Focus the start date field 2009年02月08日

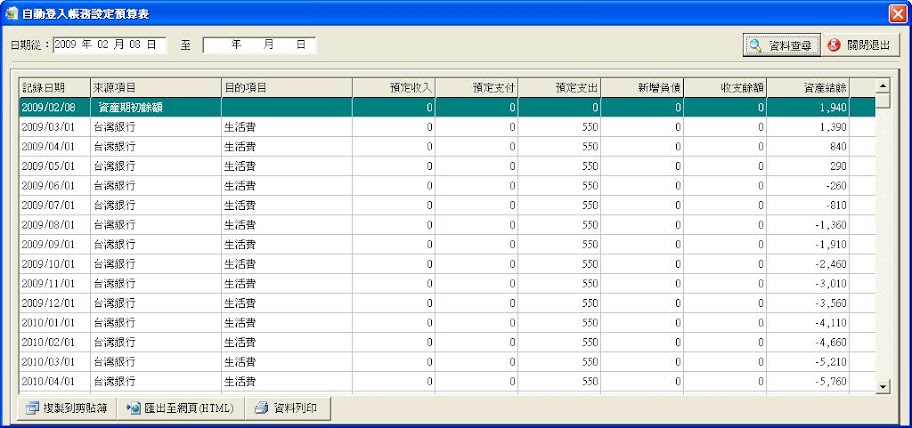point(110,45)
